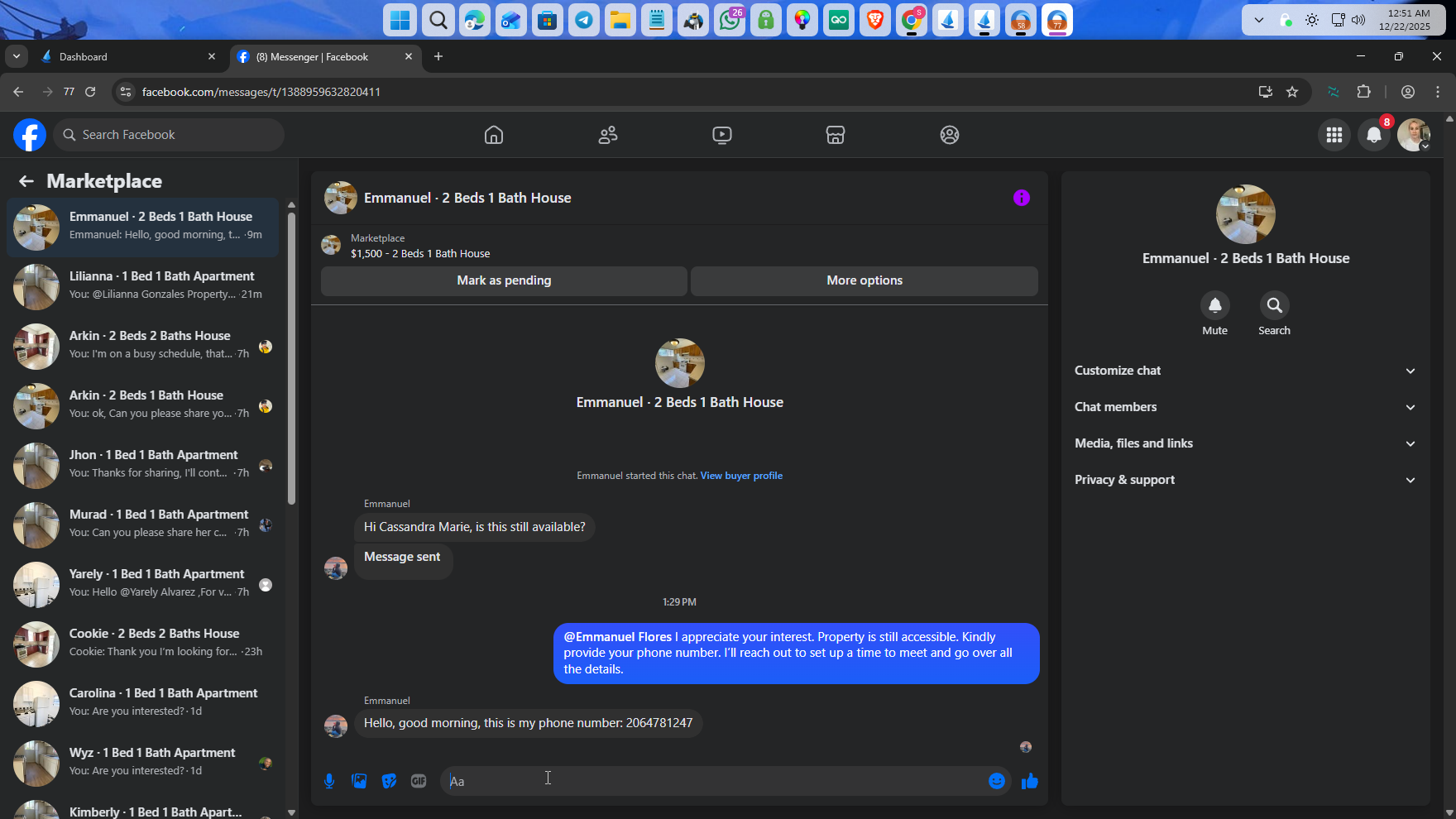Open Chrome profile icon in toolbar
The image size is (1456, 819).
[x=1408, y=92]
